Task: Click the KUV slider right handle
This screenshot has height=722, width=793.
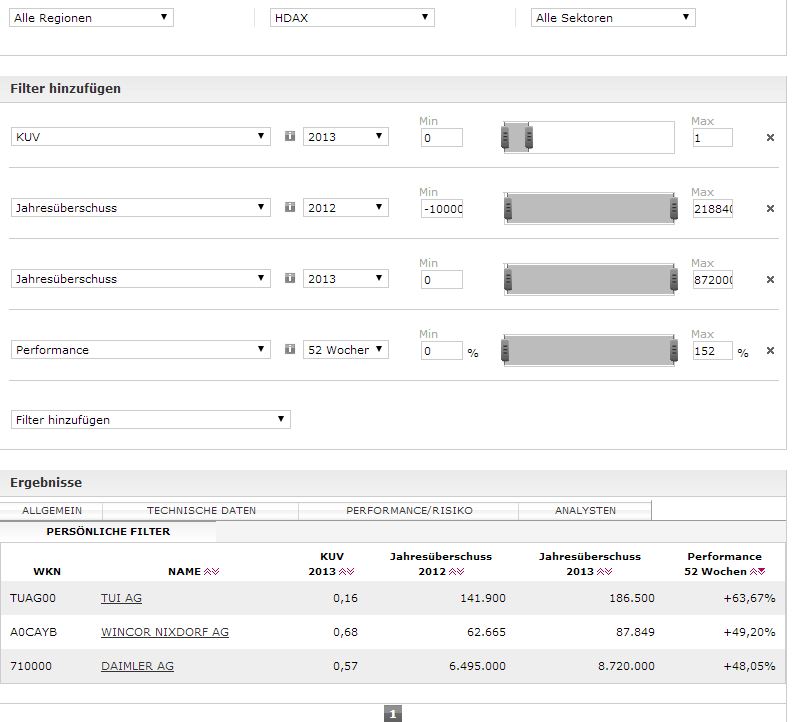Action: coord(529,137)
